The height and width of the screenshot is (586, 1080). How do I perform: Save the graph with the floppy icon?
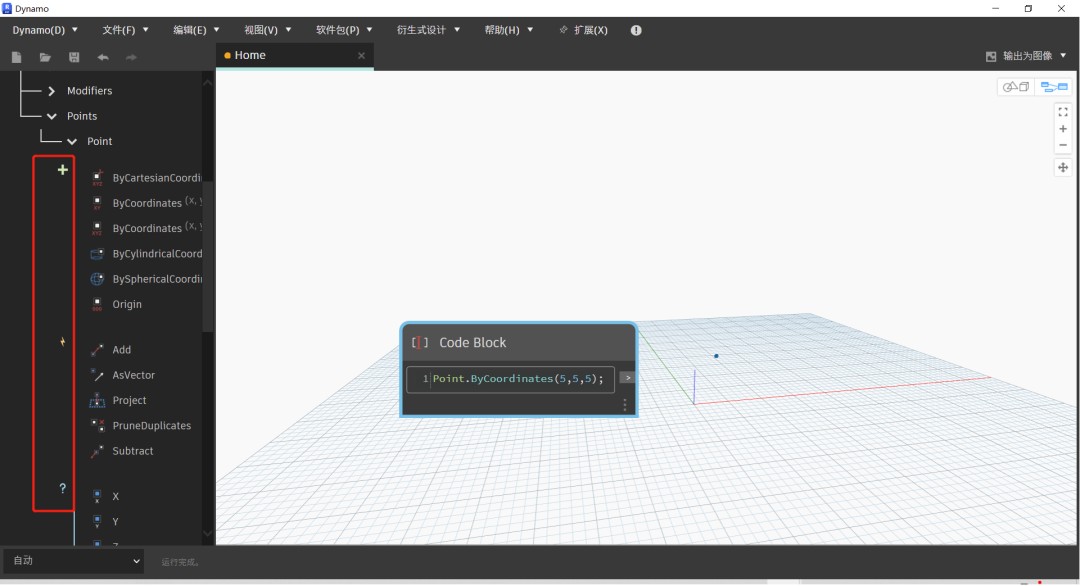(x=74, y=57)
